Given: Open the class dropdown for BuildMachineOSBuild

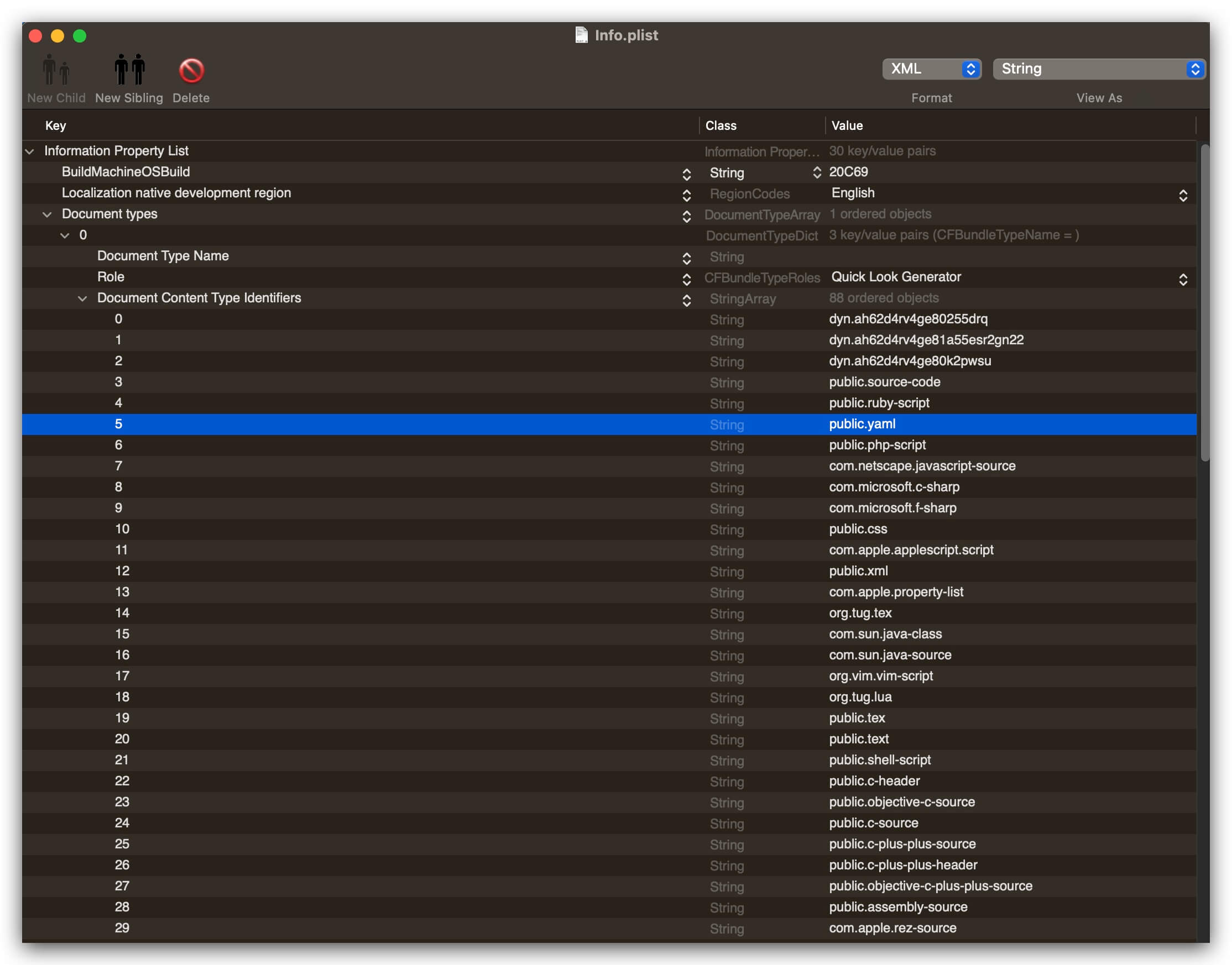Looking at the screenshot, I should tap(817, 173).
